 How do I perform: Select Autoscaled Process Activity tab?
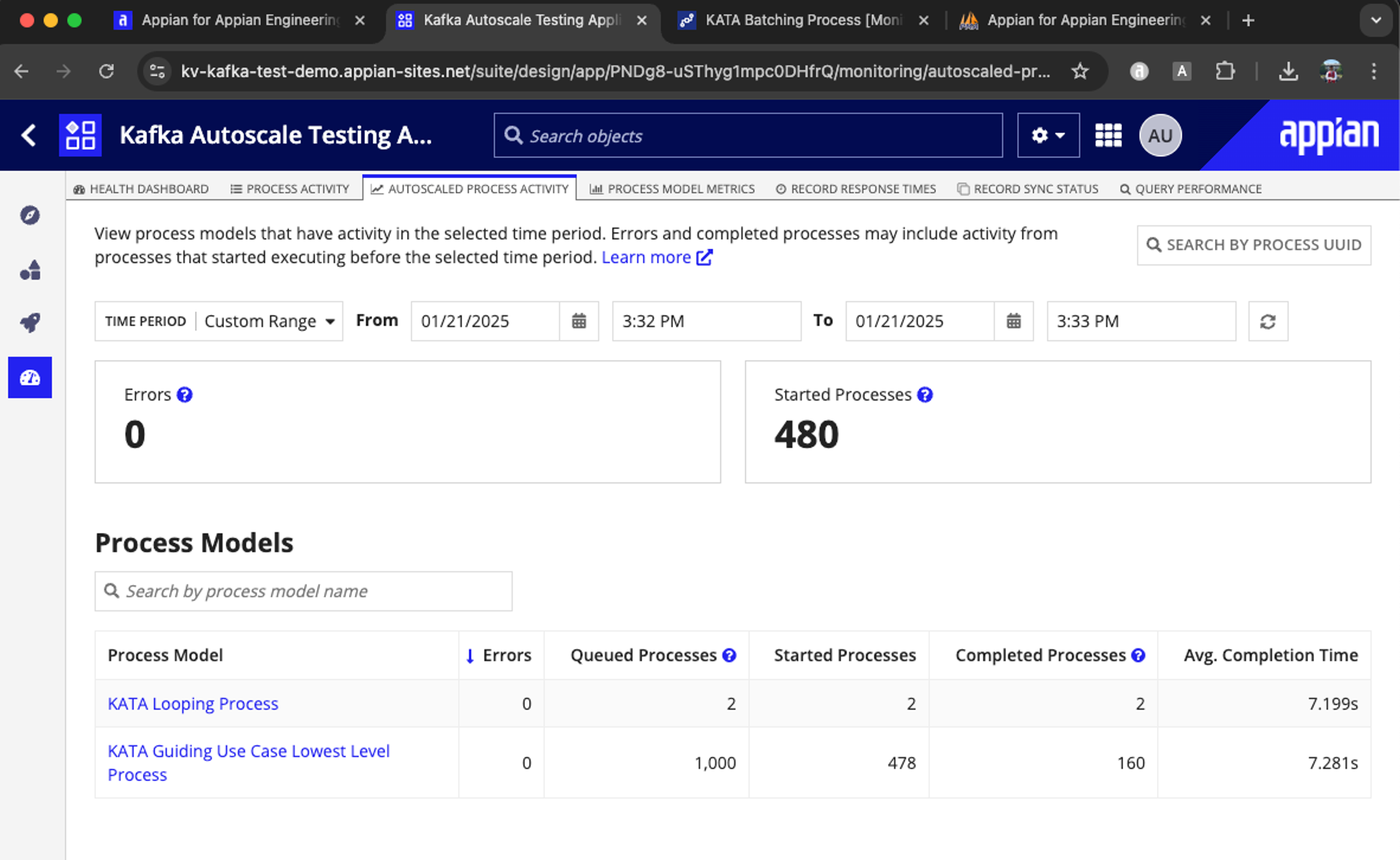click(x=470, y=189)
